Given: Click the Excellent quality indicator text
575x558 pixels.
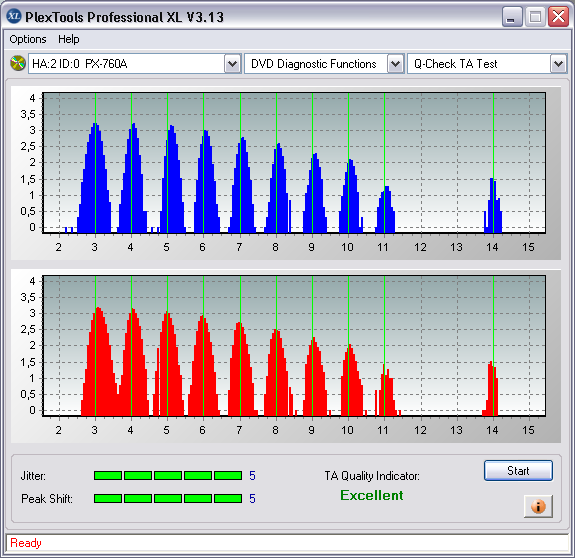Looking at the screenshot, I should [x=371, y=495].
